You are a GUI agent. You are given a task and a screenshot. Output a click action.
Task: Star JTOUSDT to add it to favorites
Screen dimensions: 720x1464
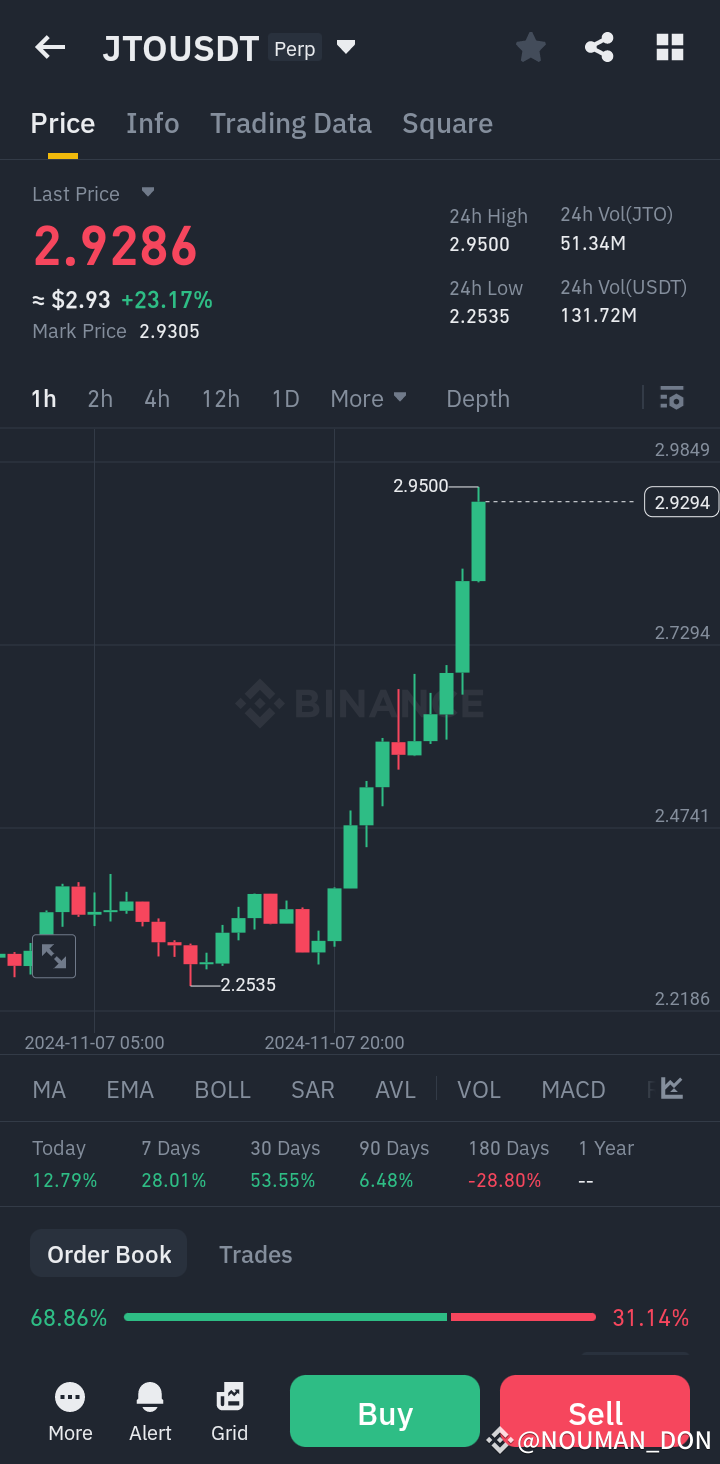point(530,47)
